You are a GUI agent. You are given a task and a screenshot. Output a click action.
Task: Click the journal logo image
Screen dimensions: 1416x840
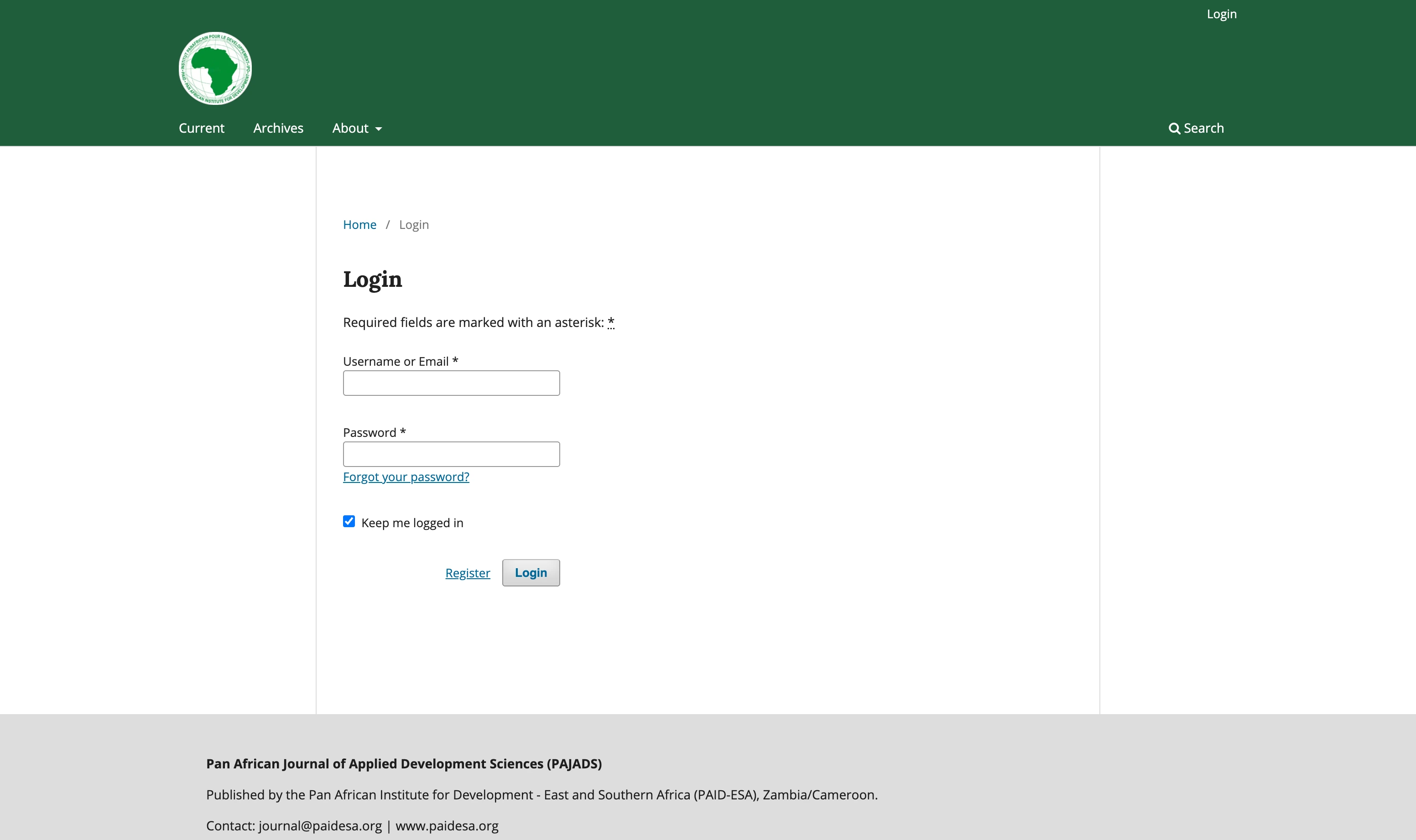click(214, 67)
